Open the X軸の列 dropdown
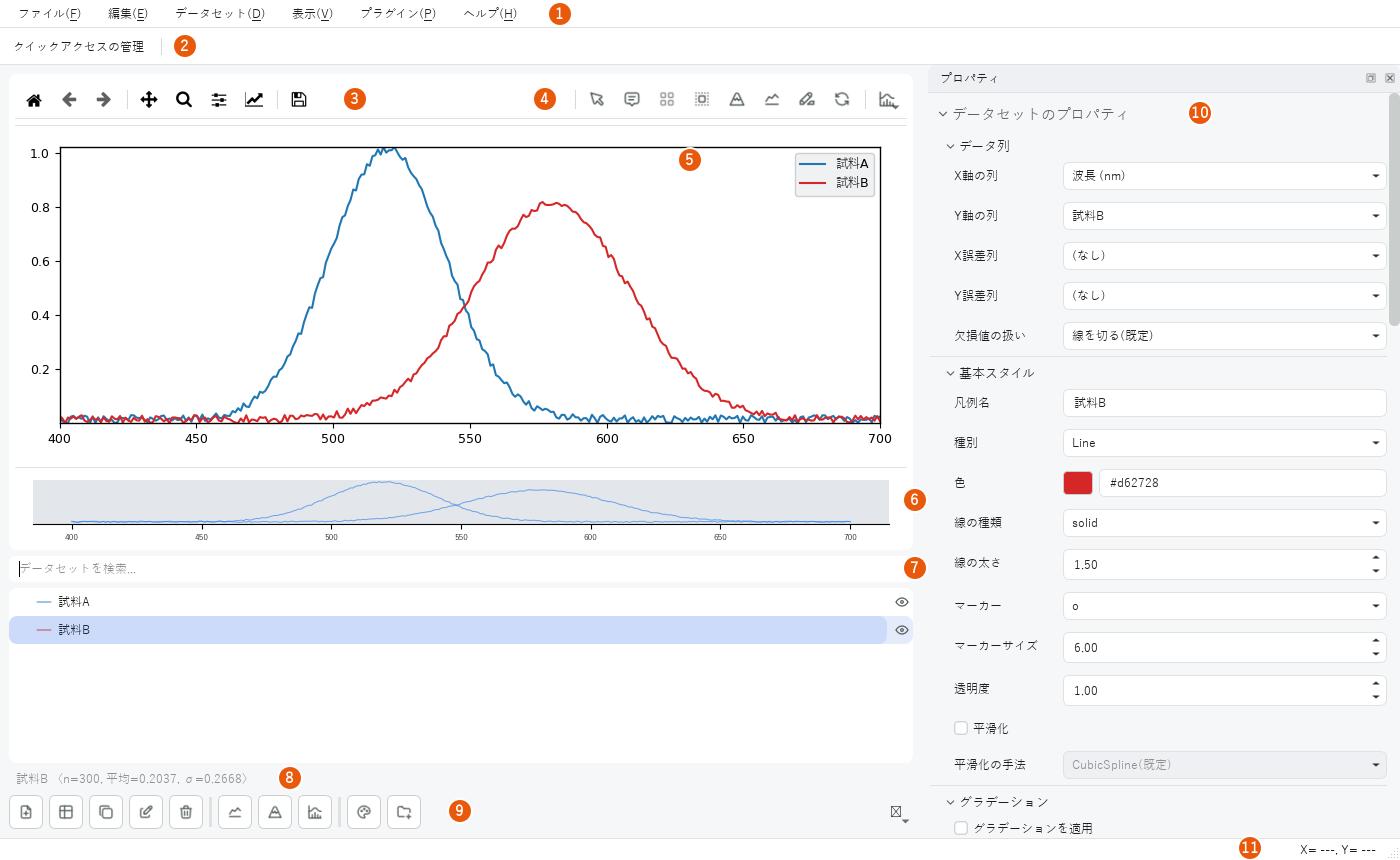The height and width of the screenshot is (860, 1400). (x=1224, y=176)
